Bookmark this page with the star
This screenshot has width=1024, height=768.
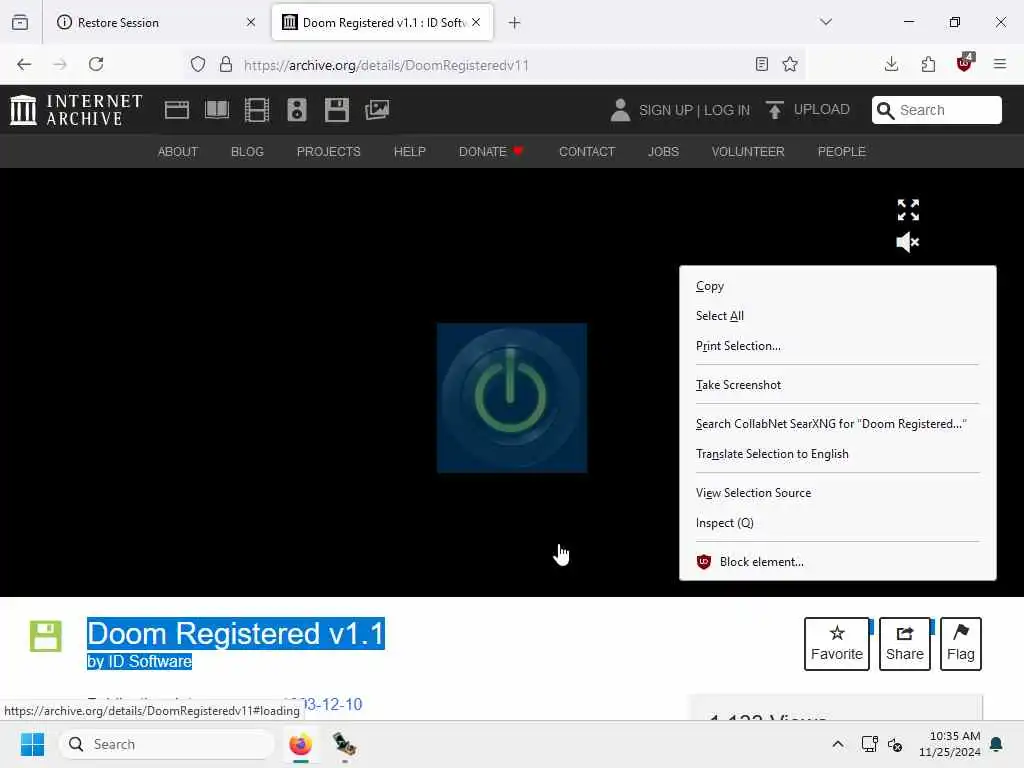click(x=790, y=64)
